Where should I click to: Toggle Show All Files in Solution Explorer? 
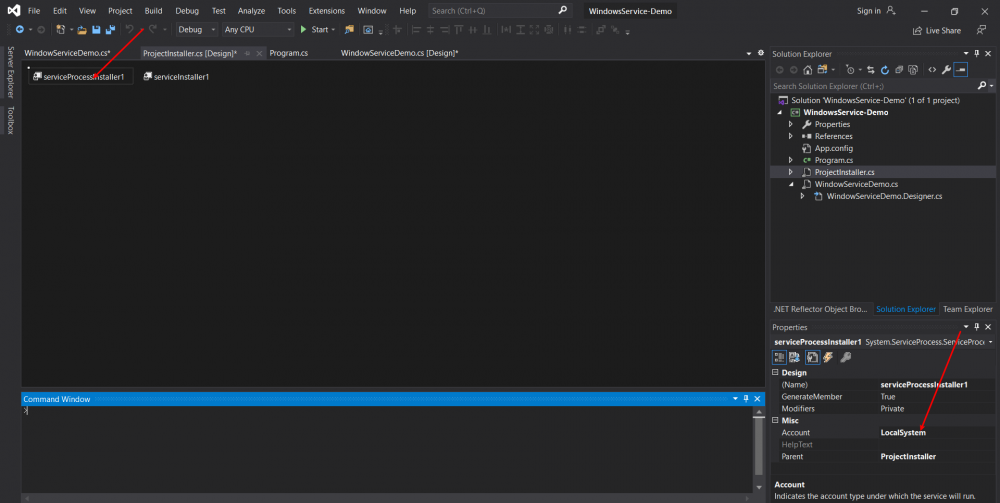[913, 70]
